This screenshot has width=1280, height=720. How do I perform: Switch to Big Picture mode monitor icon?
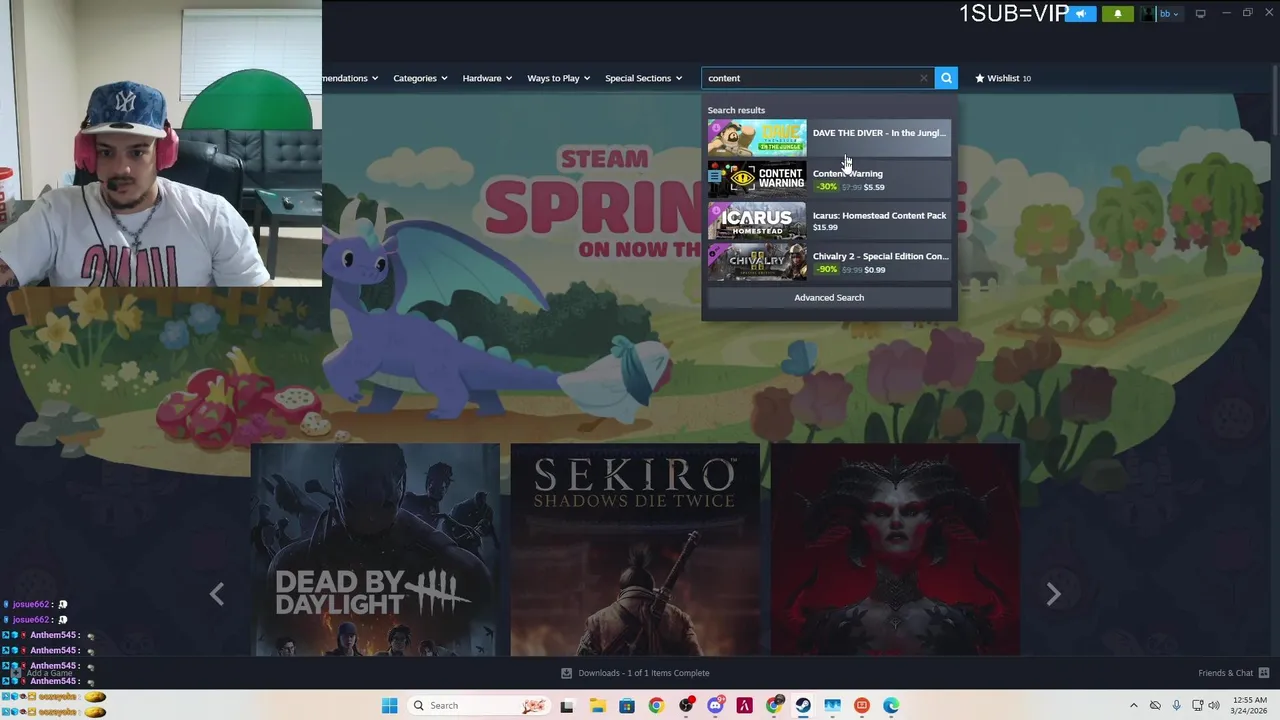(1200, 14)
